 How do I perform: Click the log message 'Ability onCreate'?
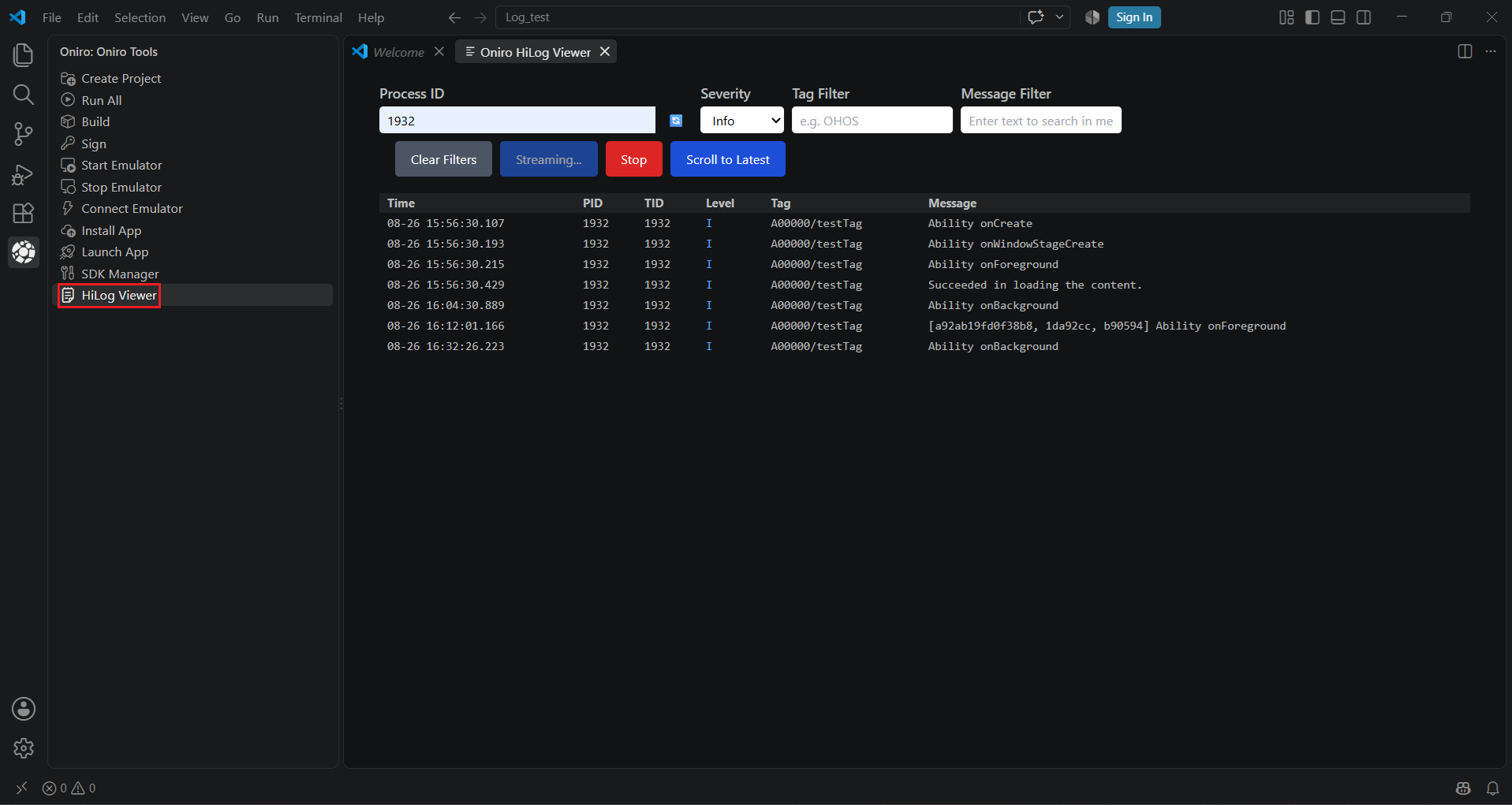(980, 223)
